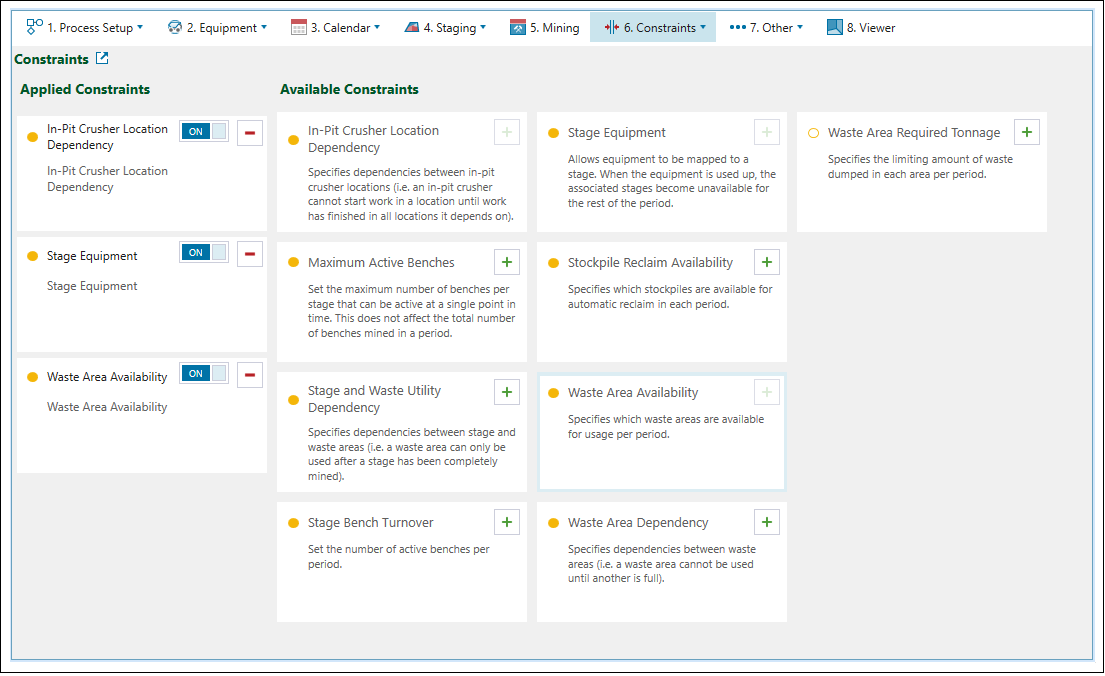This screenshot has height=676, width=1105.
Task: Remove the Stage Equipment applied constraint
Action: click(x=250, y=253)
